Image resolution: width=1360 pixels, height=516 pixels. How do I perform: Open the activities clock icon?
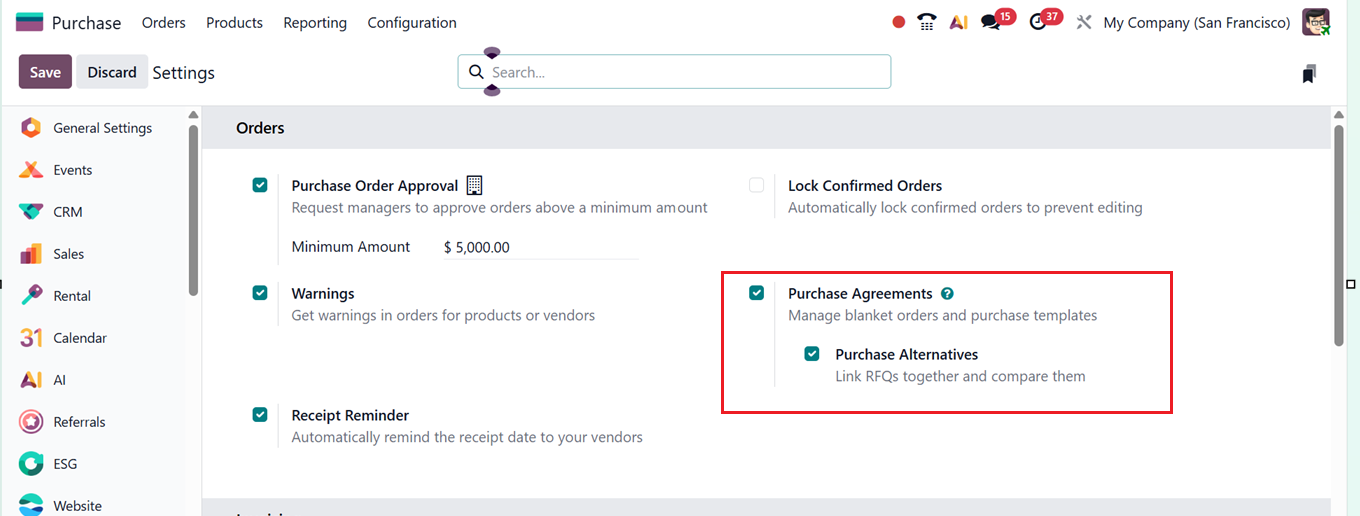click(x=1038, y=22)
